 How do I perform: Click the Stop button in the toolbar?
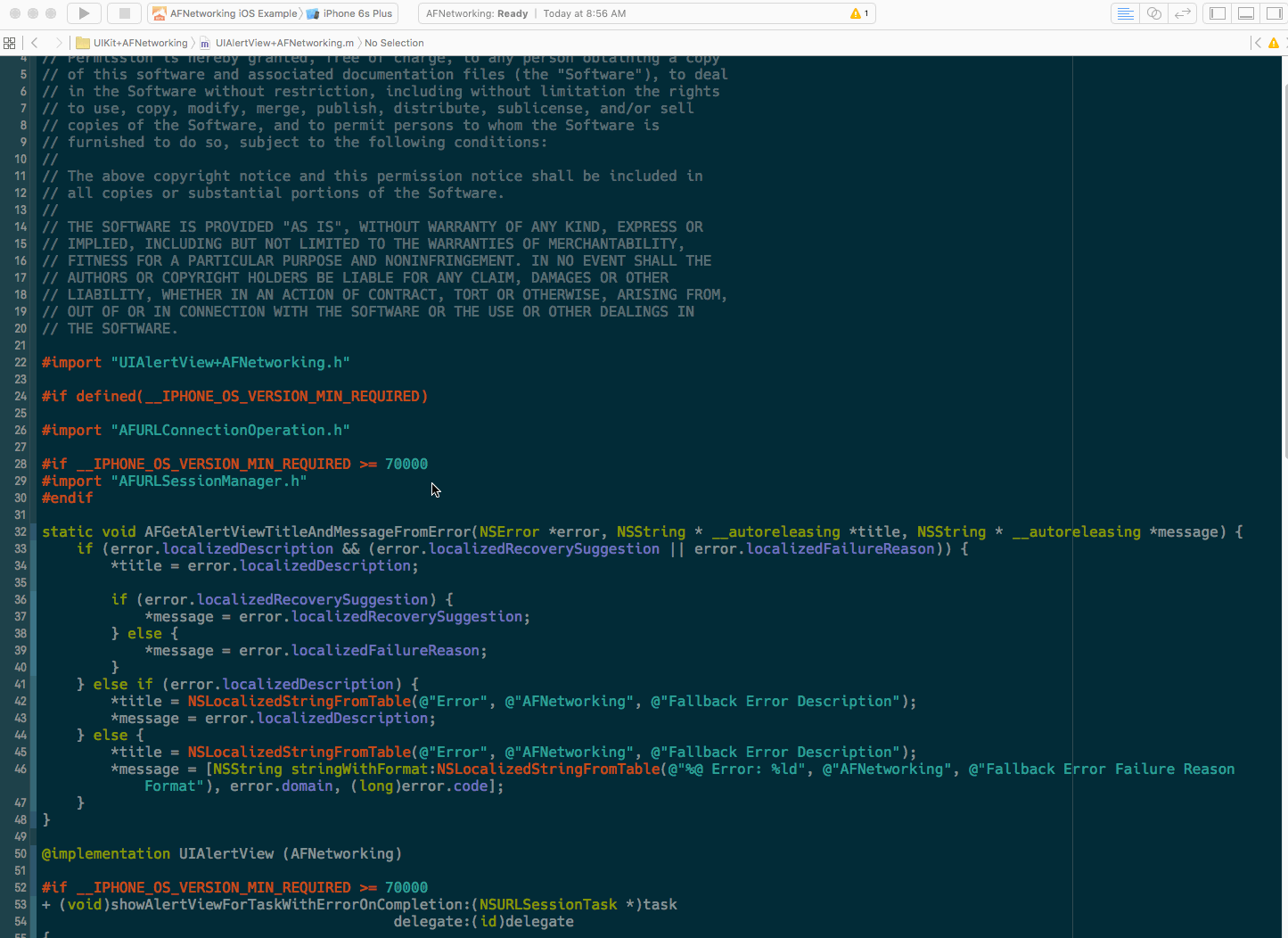click(x=124, y=12)
